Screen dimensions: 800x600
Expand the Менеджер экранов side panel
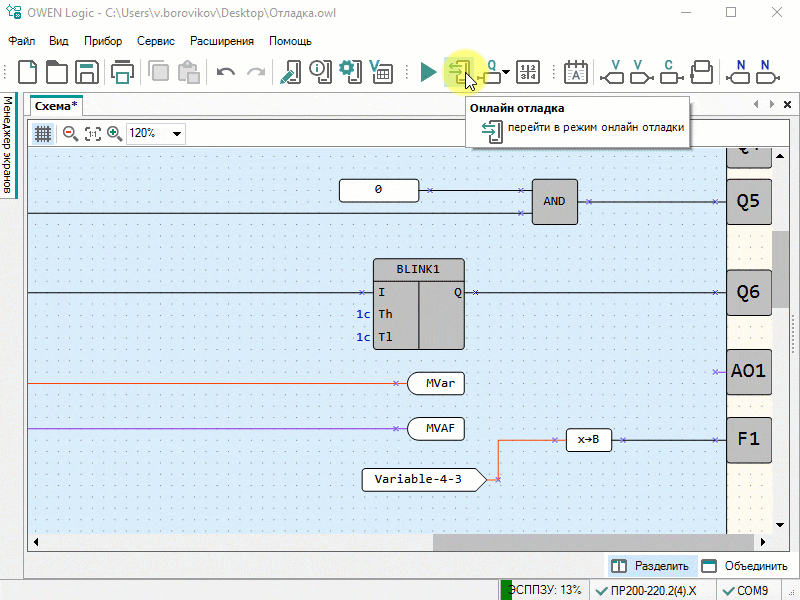tap(7, 145)
